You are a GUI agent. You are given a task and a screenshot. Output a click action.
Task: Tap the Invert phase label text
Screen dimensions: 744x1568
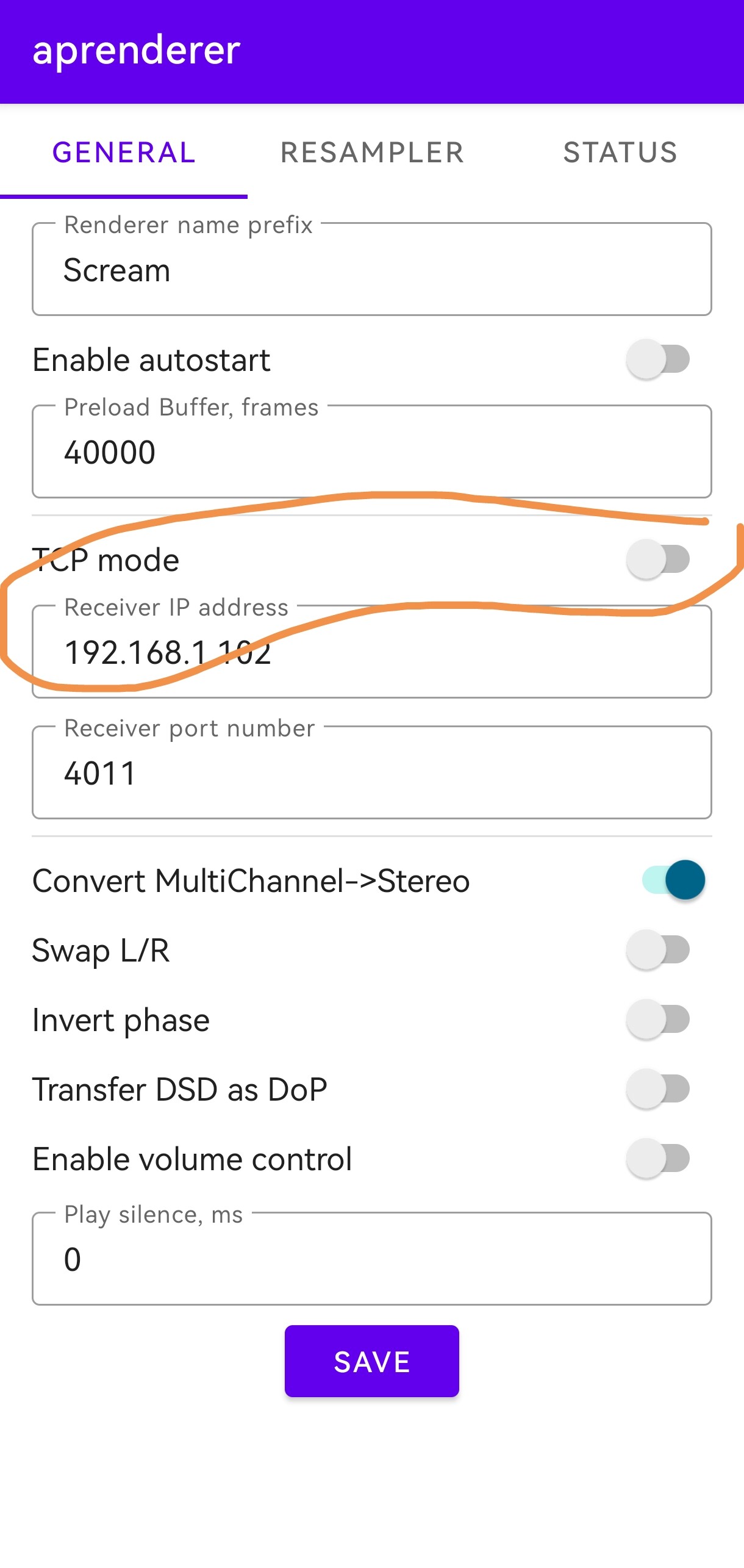[x=121, y=1020]
